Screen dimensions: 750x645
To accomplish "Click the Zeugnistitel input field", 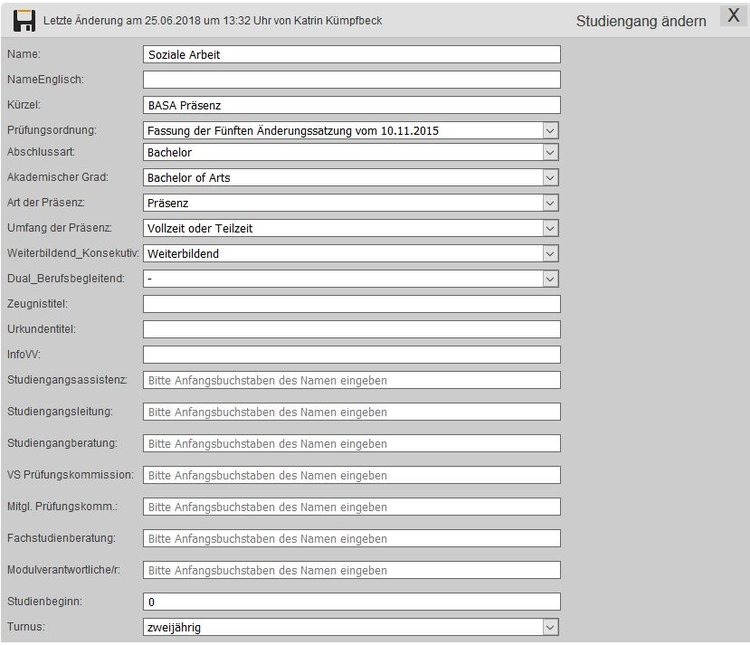I will pos(351,304).
